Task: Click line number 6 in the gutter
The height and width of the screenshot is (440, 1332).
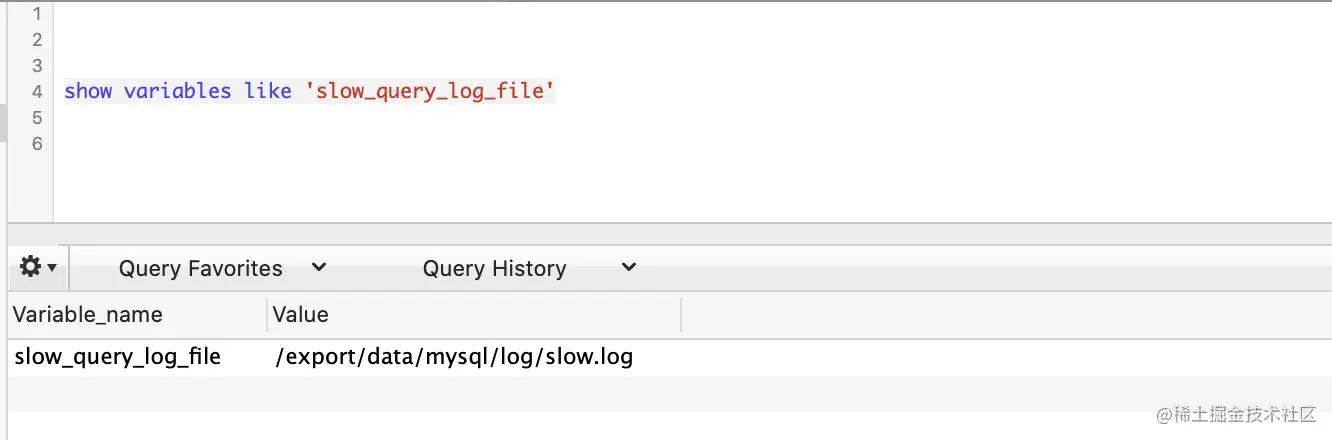Action: point(37,143)
